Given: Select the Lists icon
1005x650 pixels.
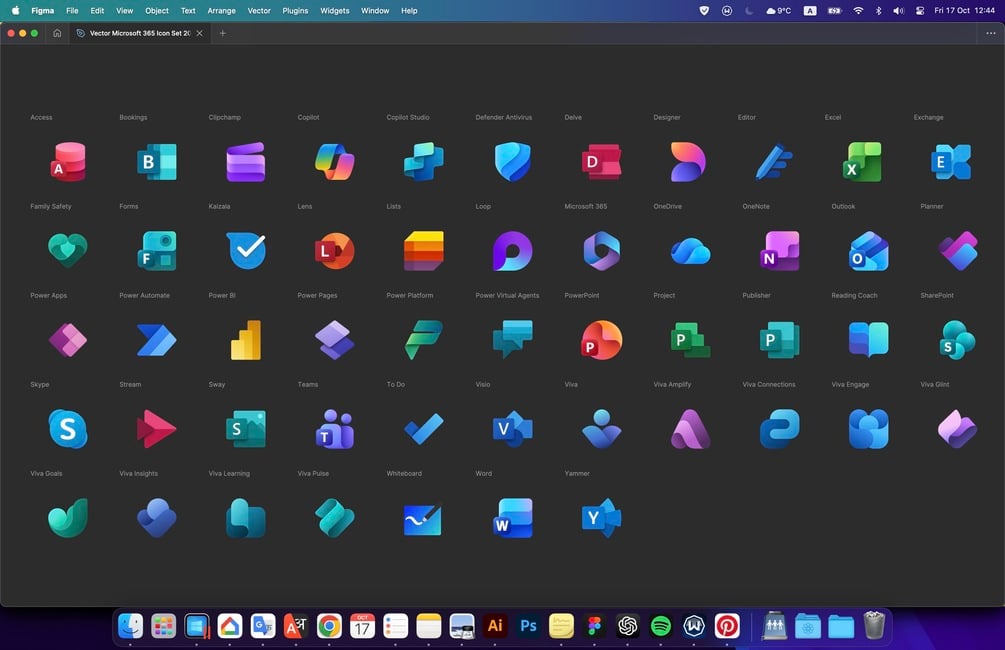Looking at the screenshot, I should pos(424,251).
